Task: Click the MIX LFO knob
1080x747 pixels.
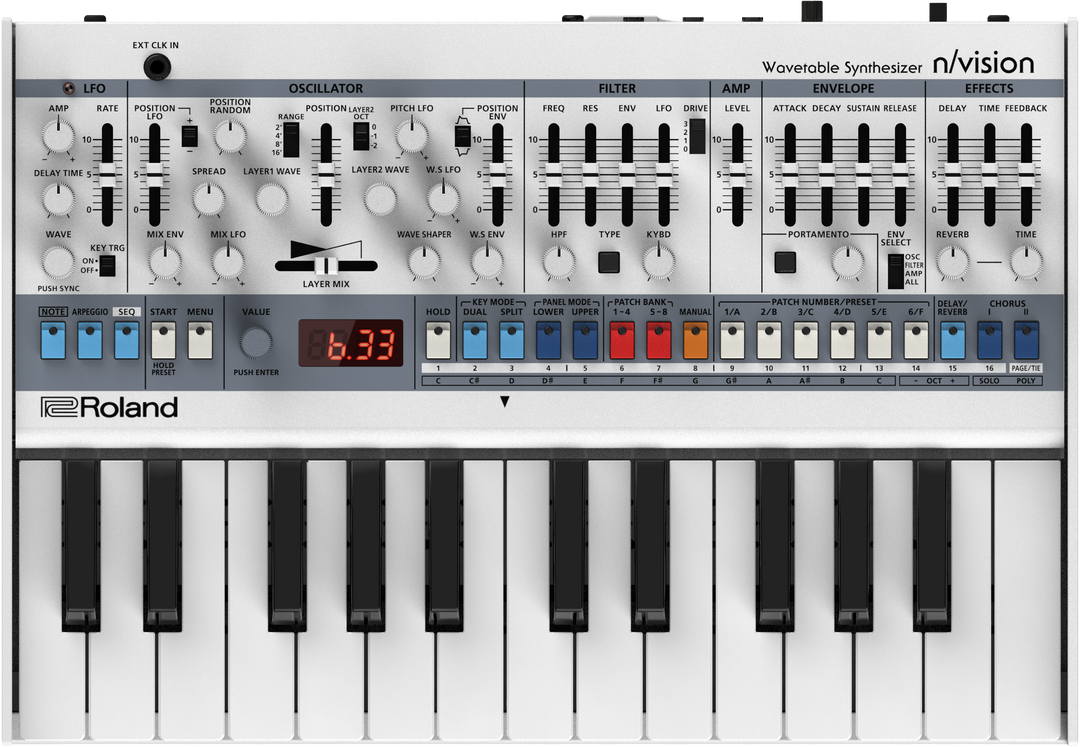Action: [229, 262]
